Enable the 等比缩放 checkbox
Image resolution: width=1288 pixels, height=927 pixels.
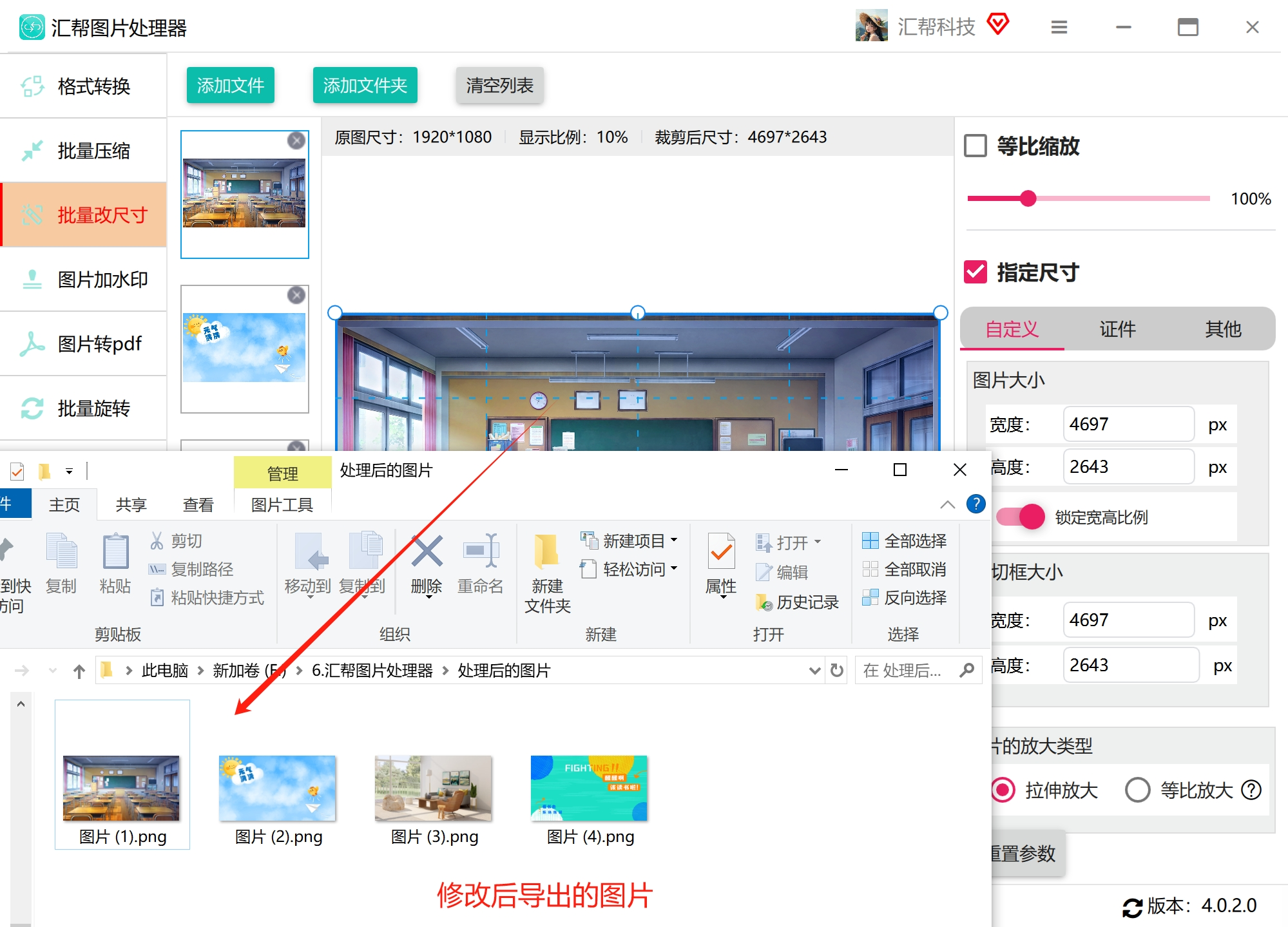tap(976, 146)
